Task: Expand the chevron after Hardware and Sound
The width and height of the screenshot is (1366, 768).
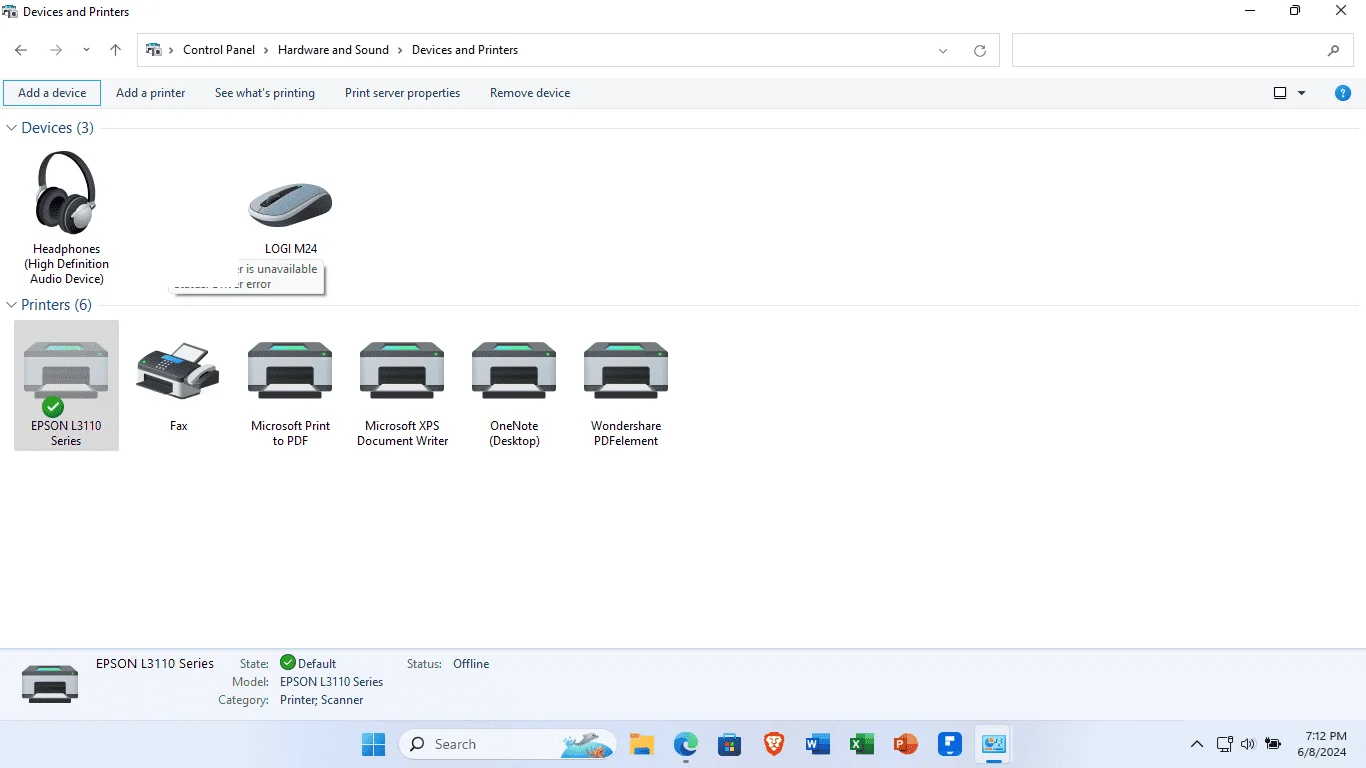Action: tap(400, 50)
